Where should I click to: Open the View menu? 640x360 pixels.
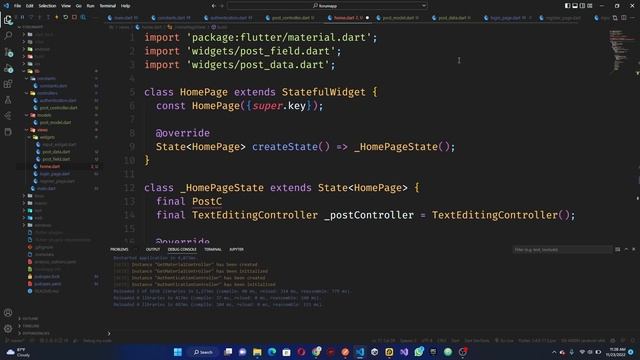tap(66, 6)
